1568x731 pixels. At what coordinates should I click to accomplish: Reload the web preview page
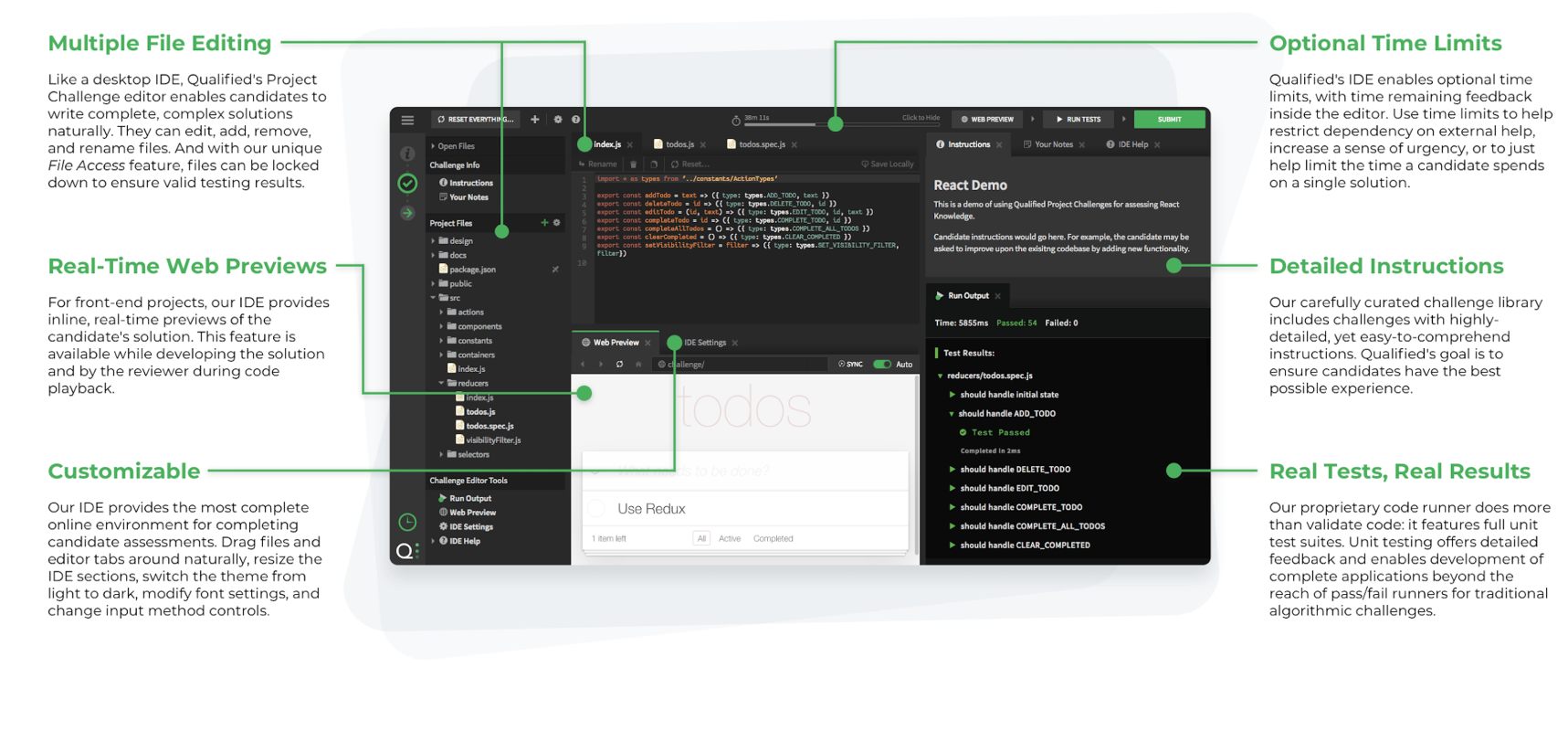point(619,365)
